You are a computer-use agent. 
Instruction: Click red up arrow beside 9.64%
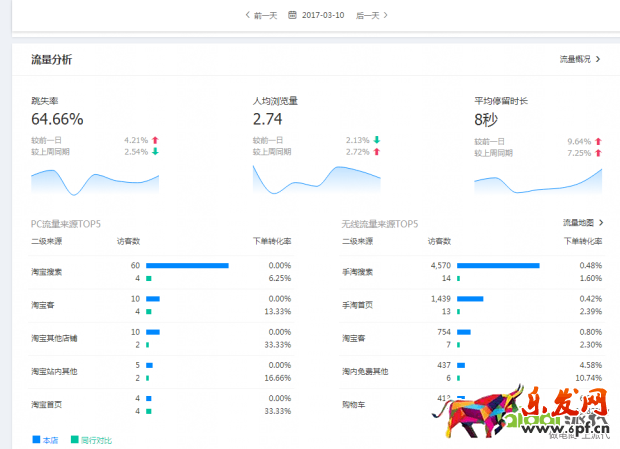[598, 141]
